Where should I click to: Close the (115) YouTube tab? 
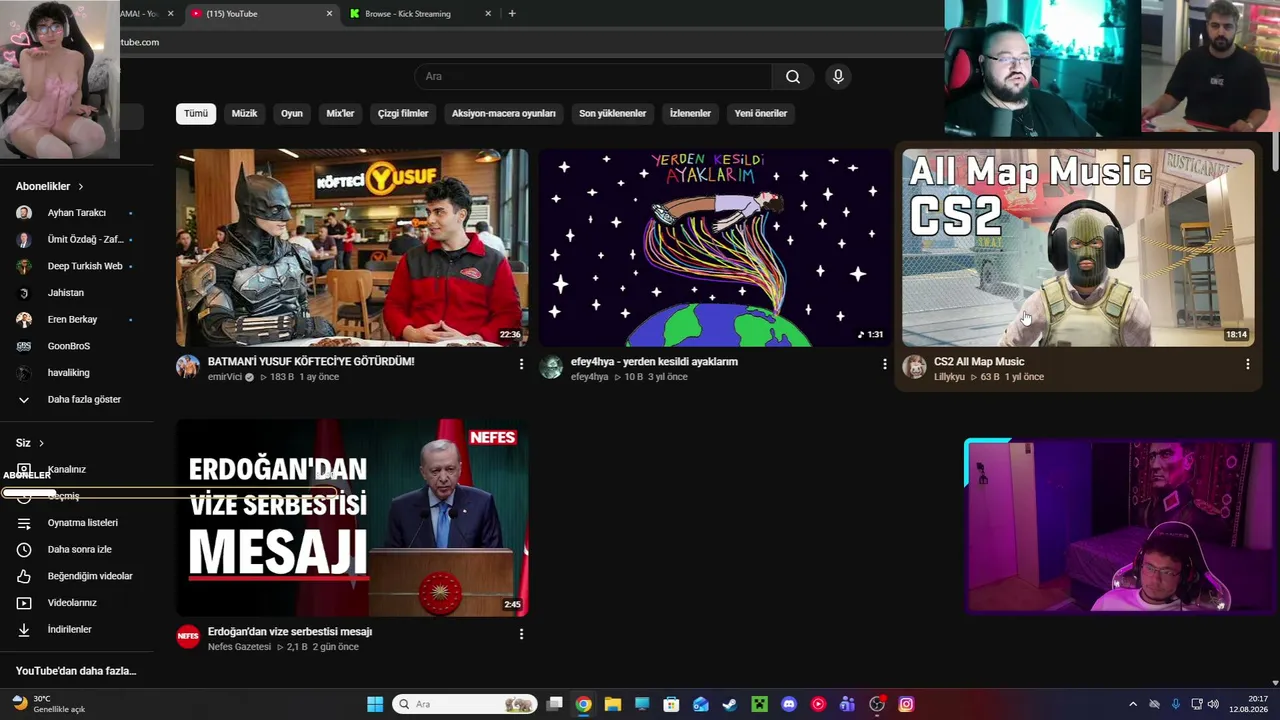click(x=329, y=14)
